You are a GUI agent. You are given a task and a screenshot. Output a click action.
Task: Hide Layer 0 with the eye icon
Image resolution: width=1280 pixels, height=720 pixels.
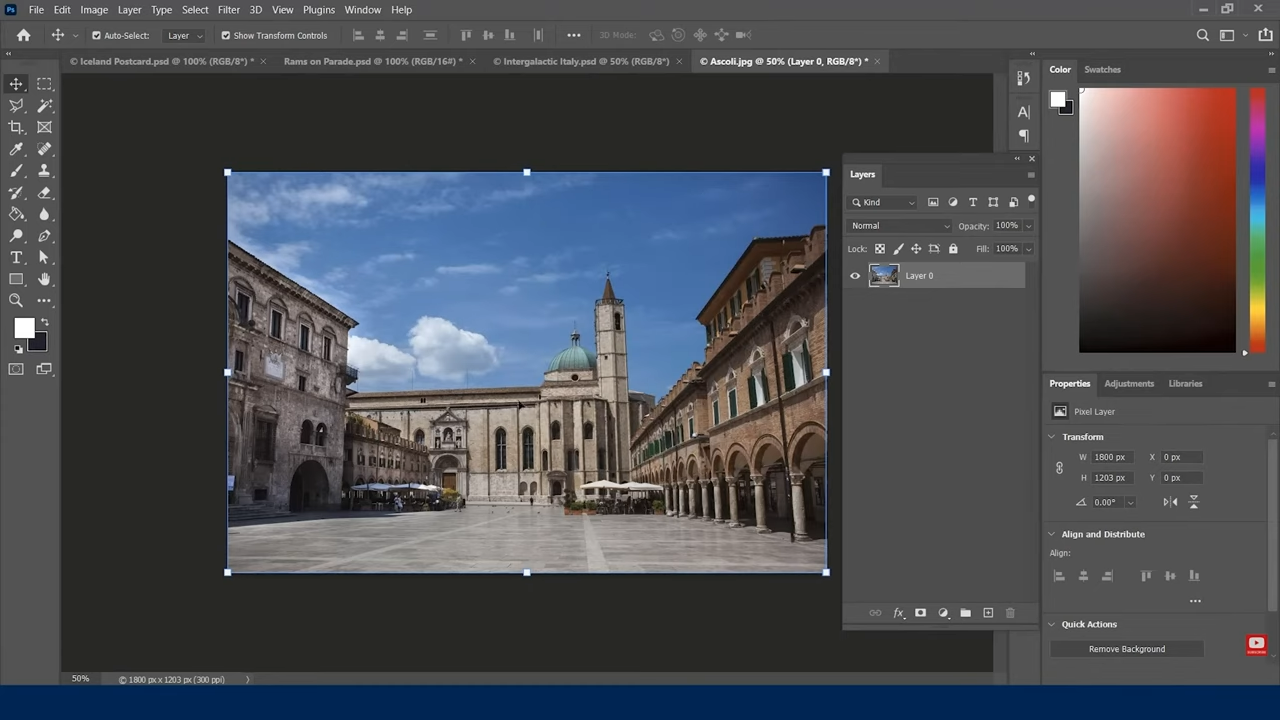pos(855,276)
